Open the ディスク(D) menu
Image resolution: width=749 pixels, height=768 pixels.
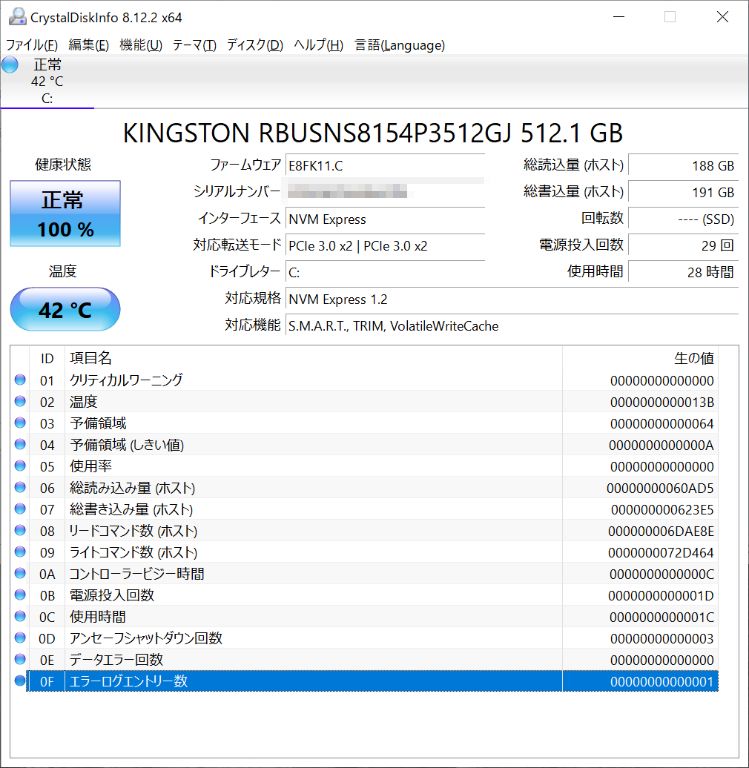coord(255,46)
